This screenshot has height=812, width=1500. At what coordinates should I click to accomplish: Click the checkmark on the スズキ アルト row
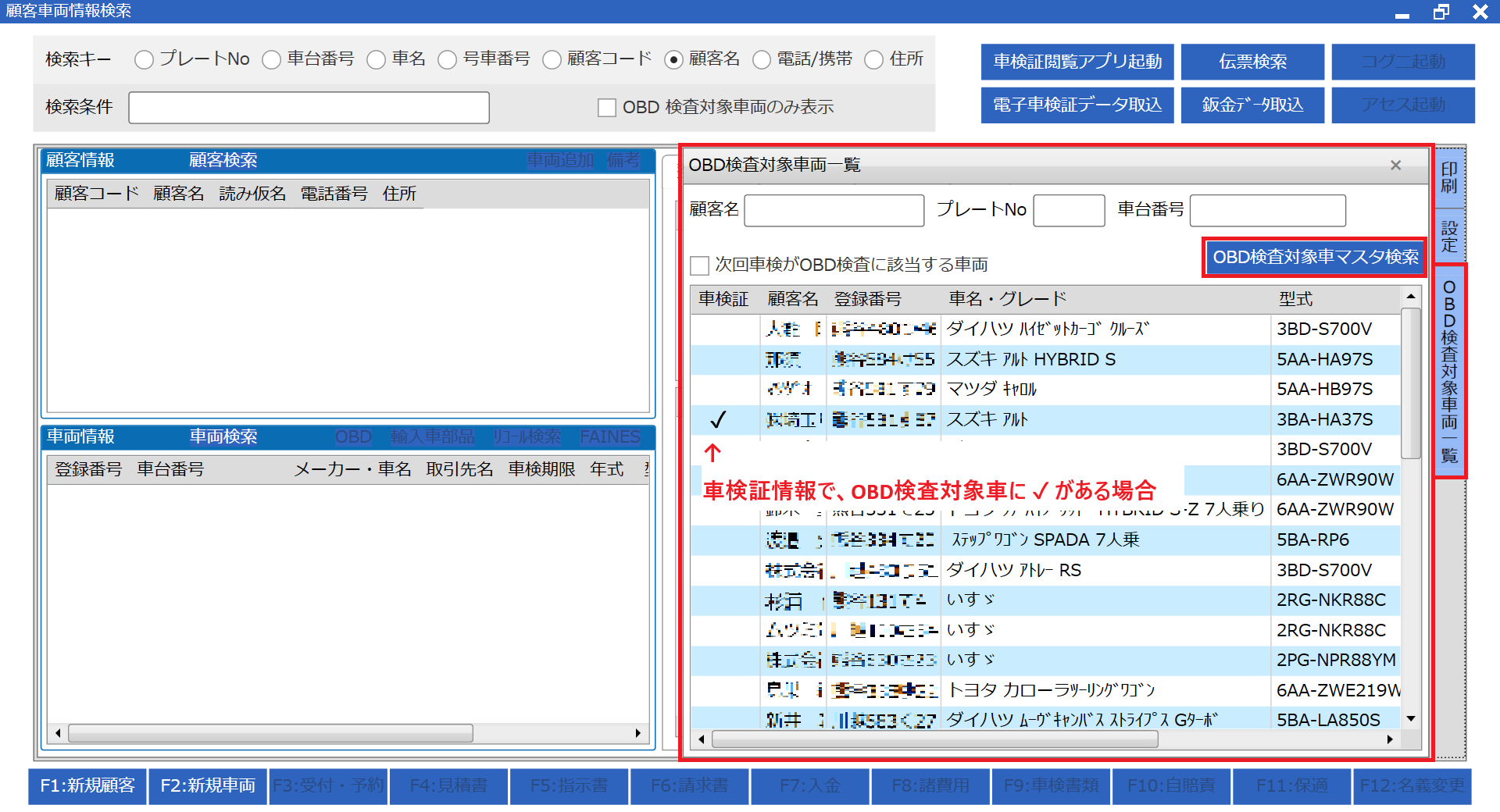coord(718,420)
